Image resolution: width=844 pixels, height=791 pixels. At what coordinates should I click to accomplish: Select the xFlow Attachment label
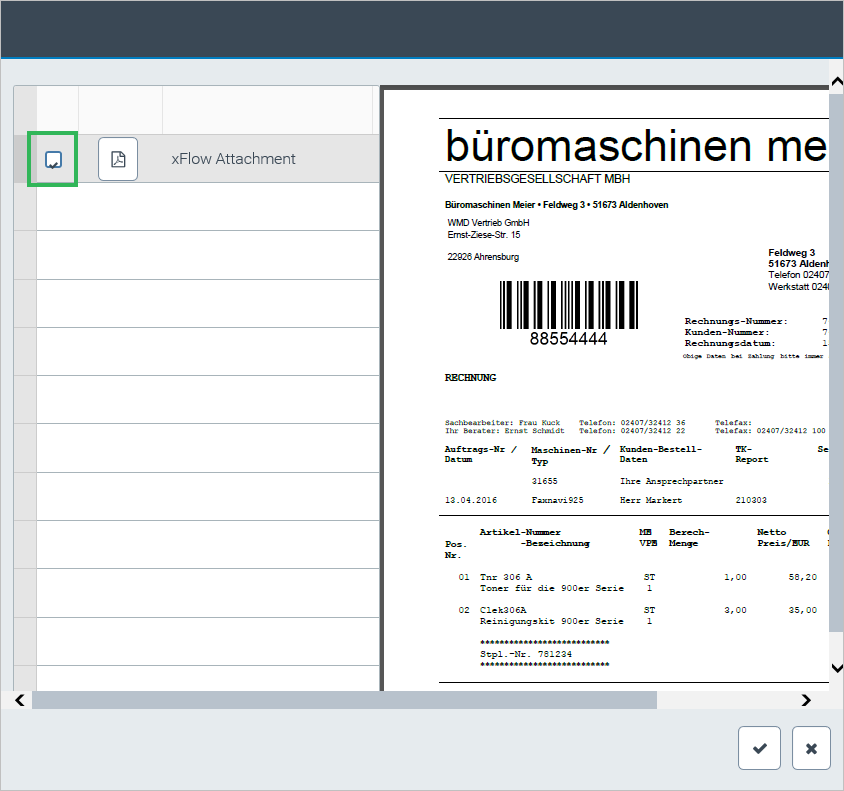pos(233,159)
